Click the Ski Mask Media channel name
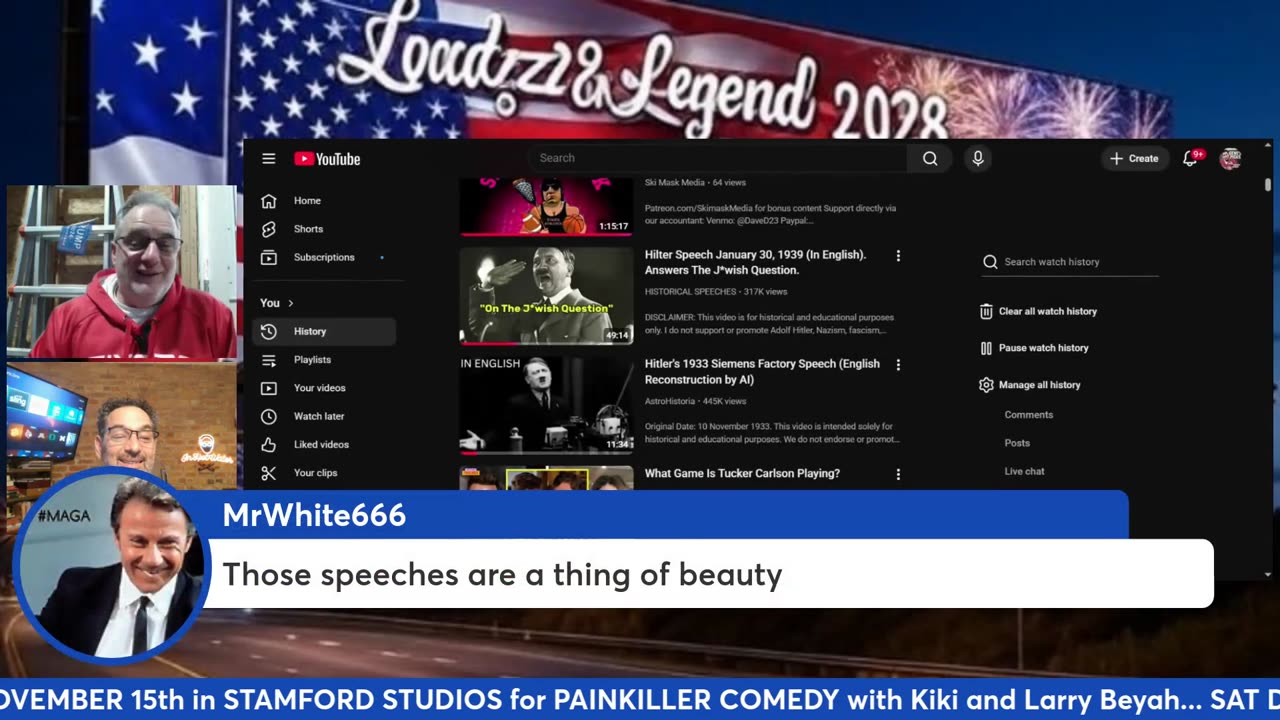The image size is (1280, 720). coord(675,183)
